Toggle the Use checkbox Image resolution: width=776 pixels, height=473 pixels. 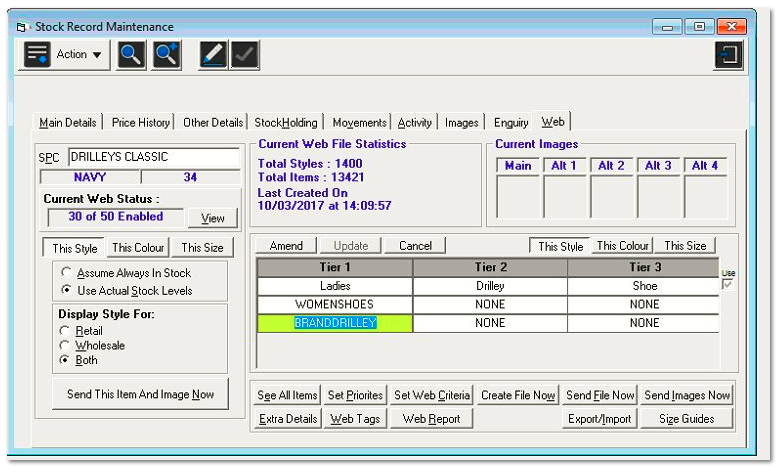[728, 284]
